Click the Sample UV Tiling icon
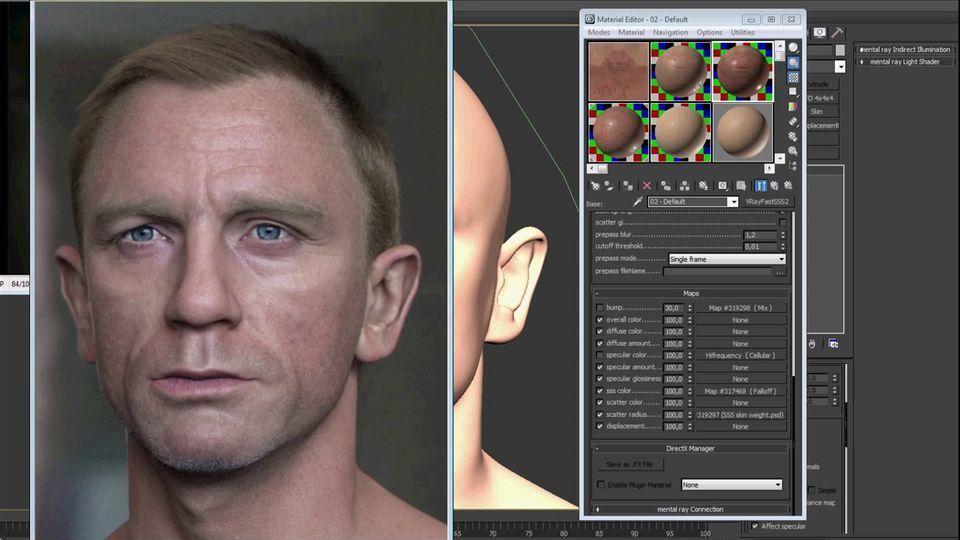The height and width of the screenshot is (540, 960). point(793,91)
